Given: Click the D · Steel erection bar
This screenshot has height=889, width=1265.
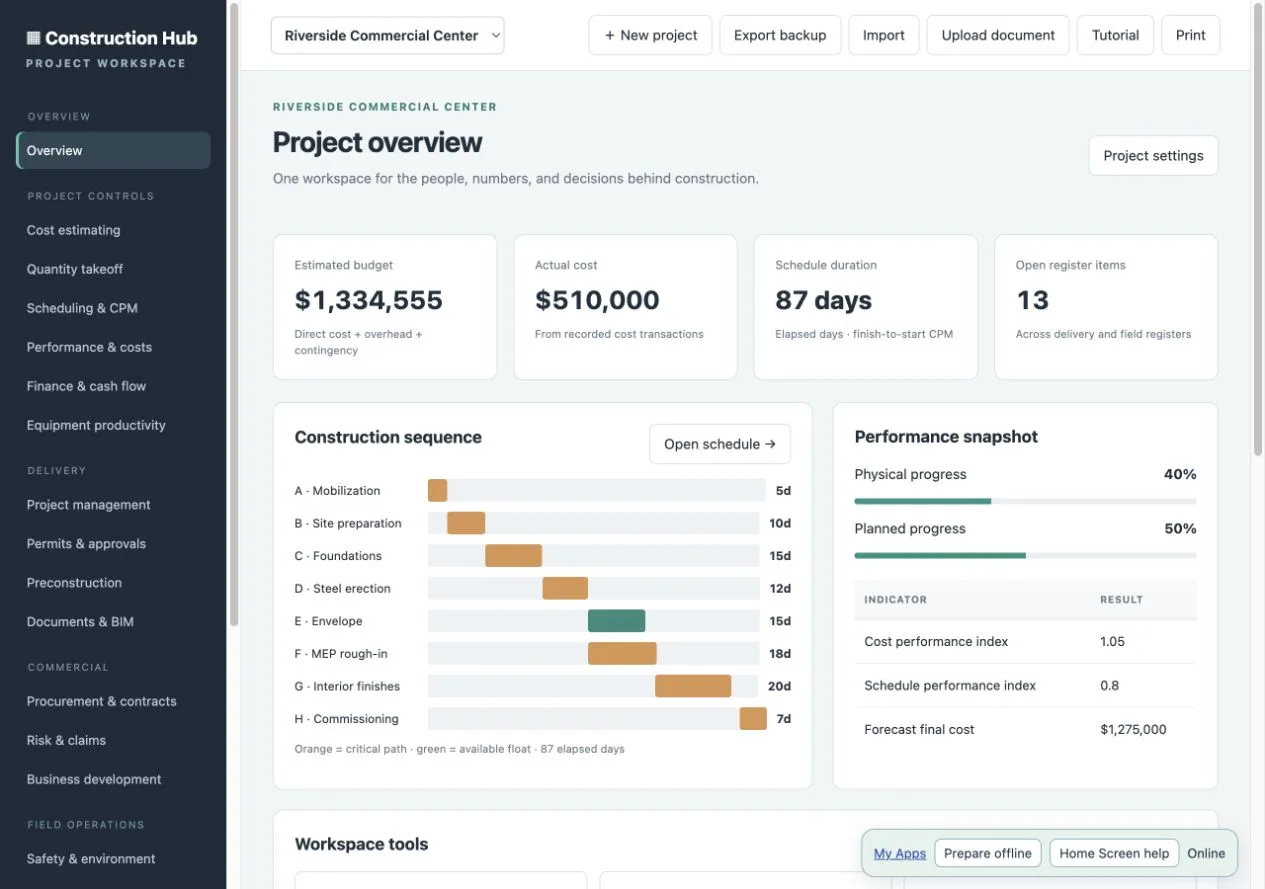Looking at the screenshot, I should tap(565, 588).
